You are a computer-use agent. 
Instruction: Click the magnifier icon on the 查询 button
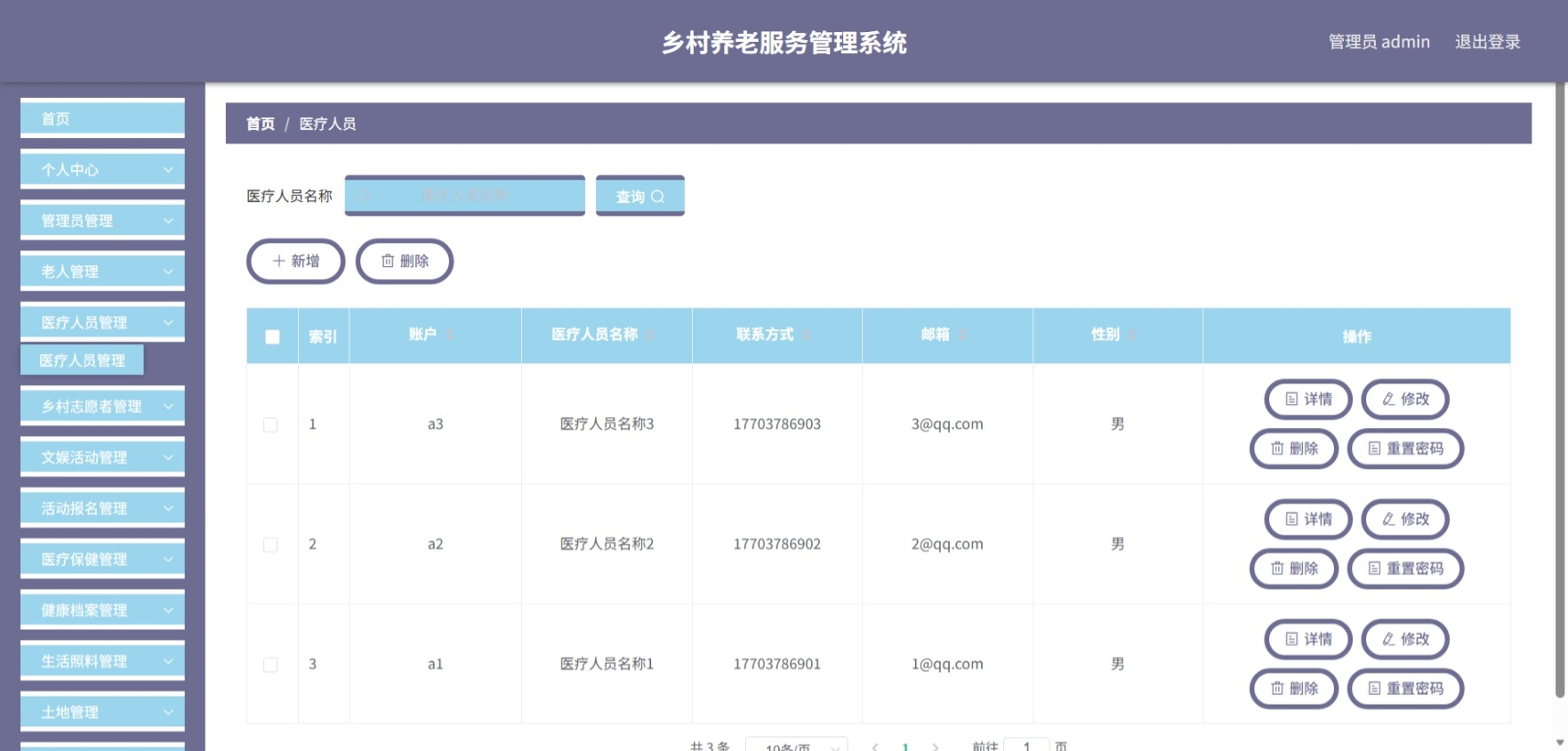(657, 197)
